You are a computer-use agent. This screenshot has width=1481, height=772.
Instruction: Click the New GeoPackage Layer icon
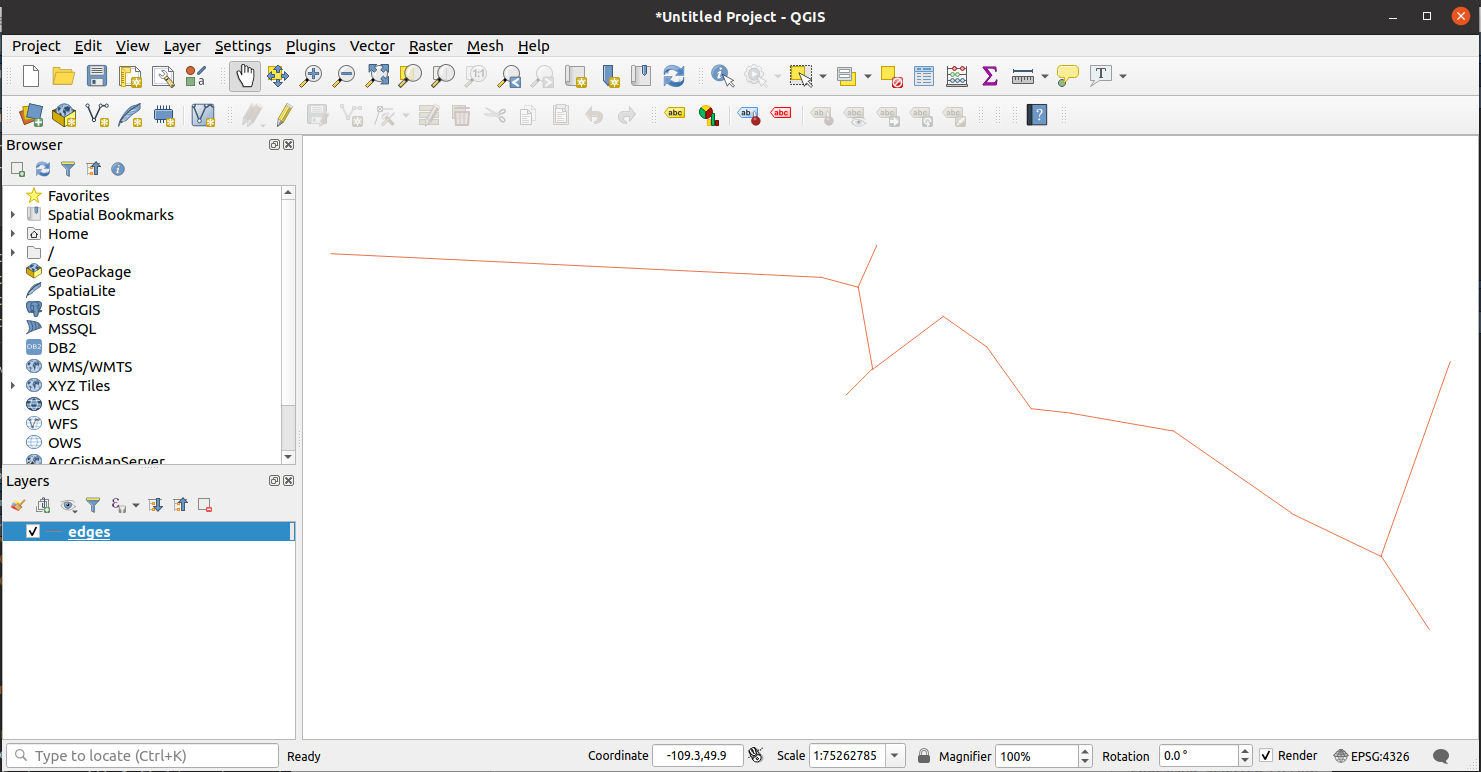tap(64, 116)
